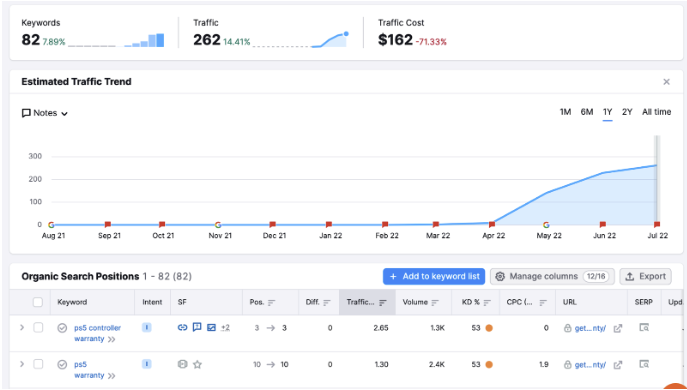This screenshot has width=687, height=390.
Task: Expand the ps5 warranty row
Action: click(x=22, y=364)
